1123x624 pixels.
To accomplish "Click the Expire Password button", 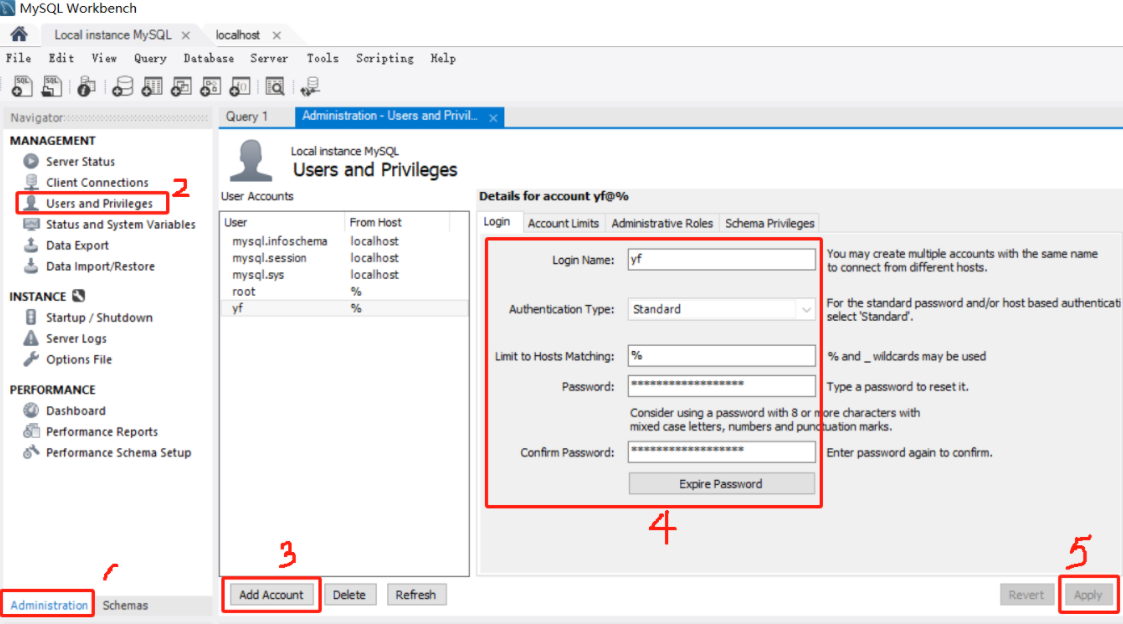I will pyautogui.click(x=721, y=484).
